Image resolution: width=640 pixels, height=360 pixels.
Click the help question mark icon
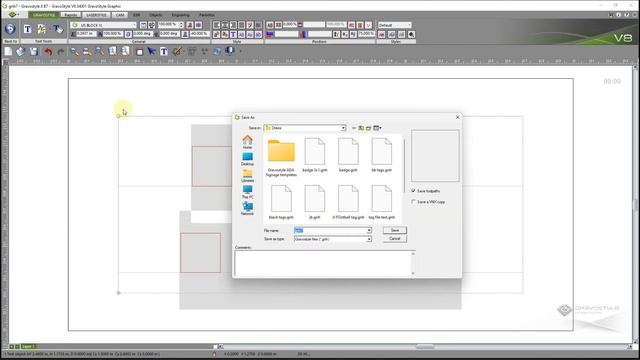(627, 15)
